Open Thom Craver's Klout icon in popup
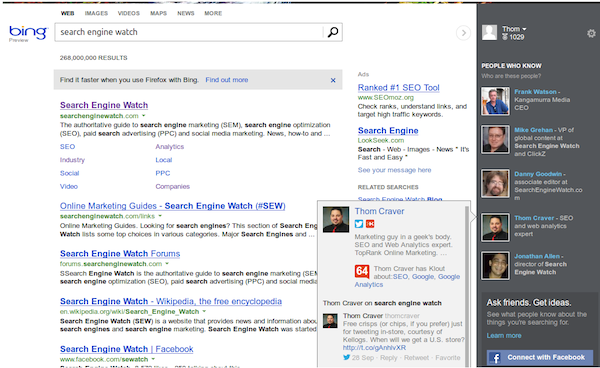This screenshot has height=368, width=600. click(370, 224)
